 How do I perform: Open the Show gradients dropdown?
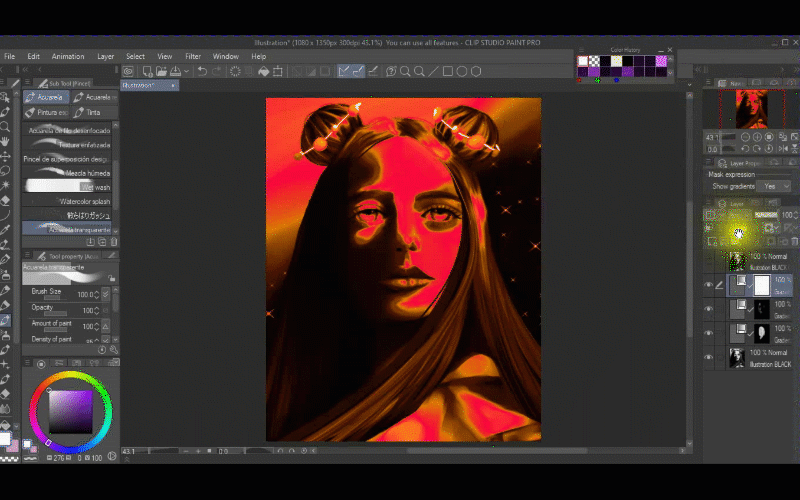[x=775, y=186]
